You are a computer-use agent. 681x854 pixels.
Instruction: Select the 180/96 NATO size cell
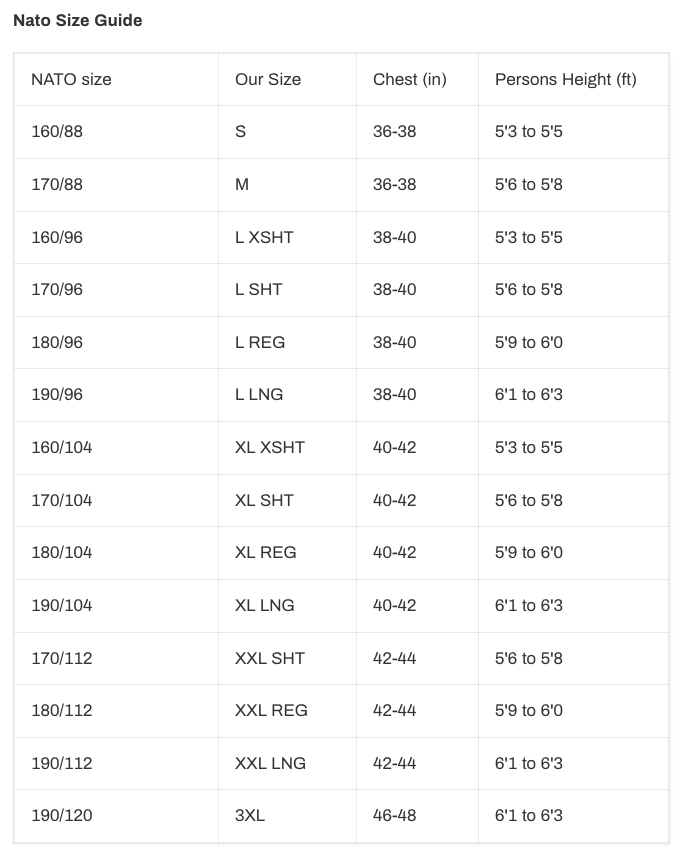(x=57, y=342)
